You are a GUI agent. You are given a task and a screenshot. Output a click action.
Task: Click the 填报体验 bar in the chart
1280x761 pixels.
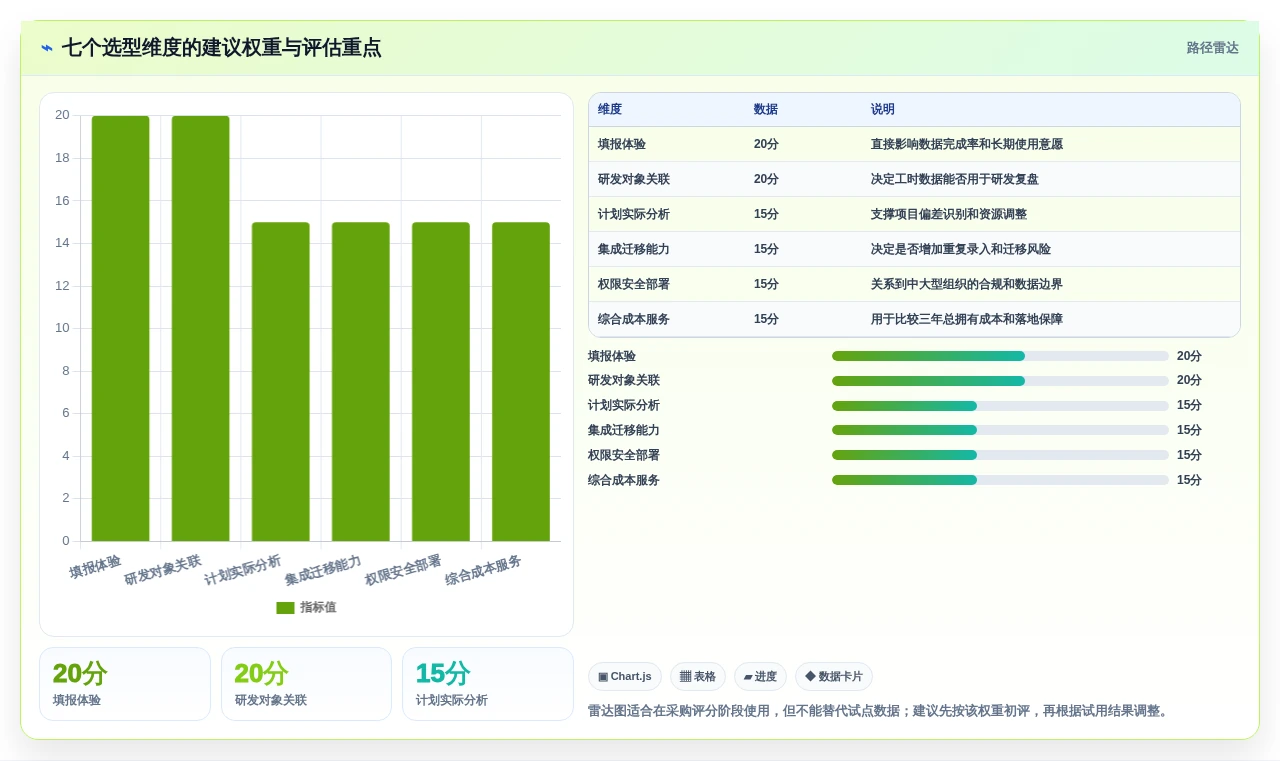120,329
